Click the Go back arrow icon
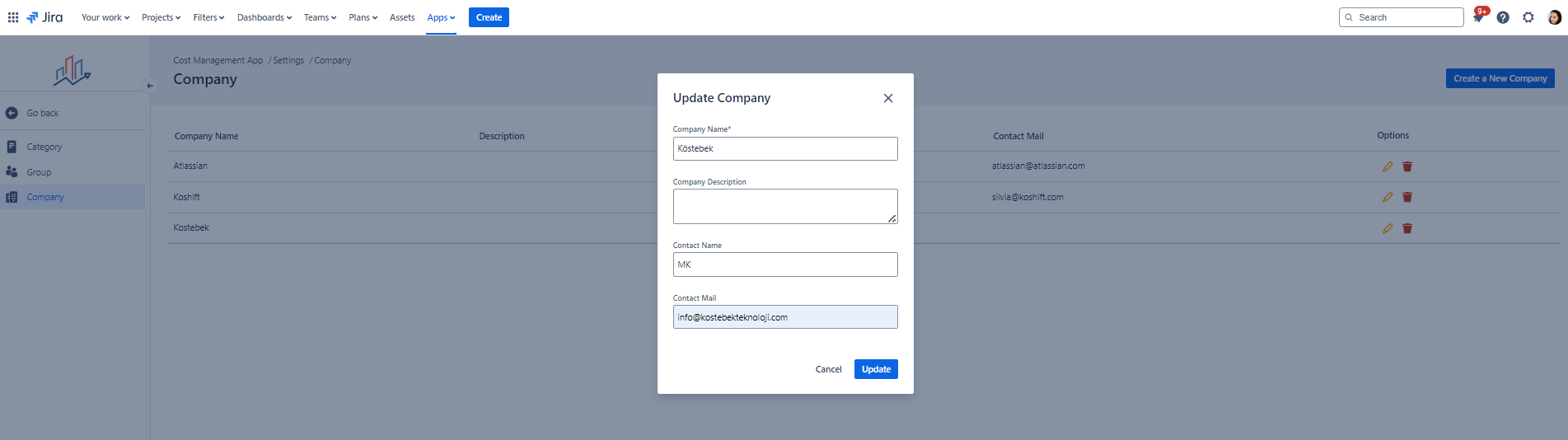The image size is (1568, 440). click(x=12, y=113)
